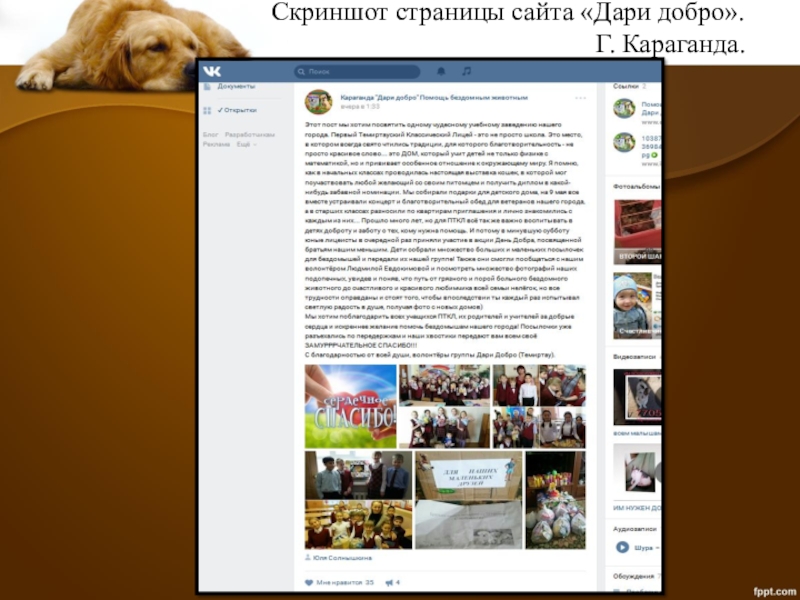800x600 pixels.
Task: Click the second link avatar under Ссылки
Action: coord(624,142)
